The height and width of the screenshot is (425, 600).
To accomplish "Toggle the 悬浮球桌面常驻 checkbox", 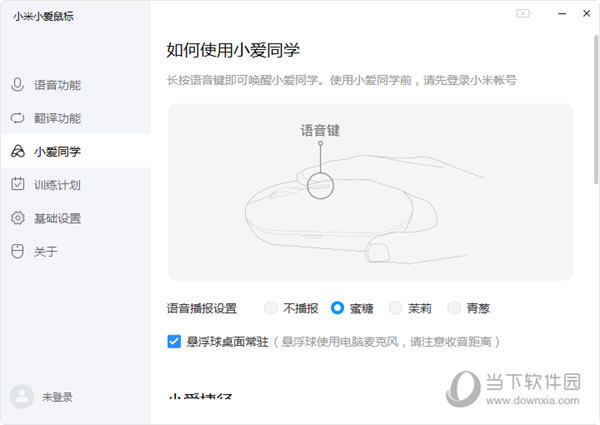I will coord(174,341).
